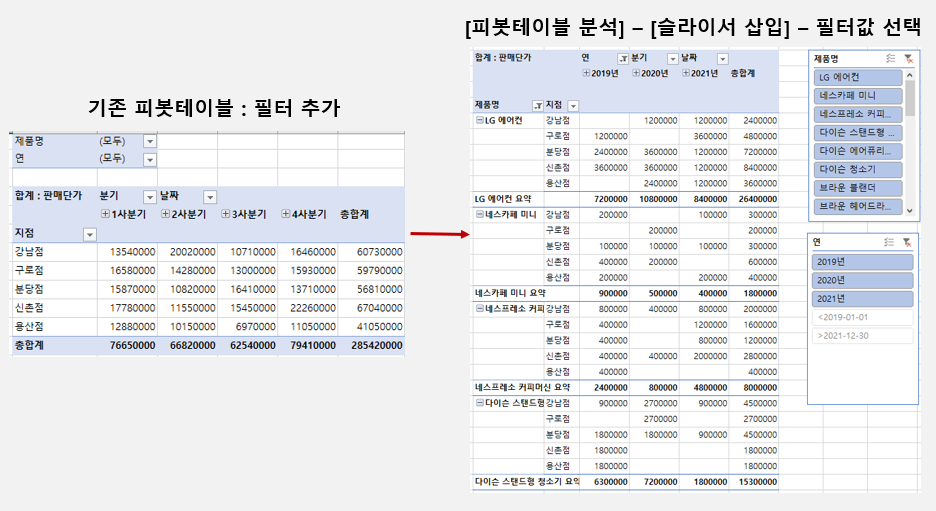Open filtered 제품명 dropdown in right pivot table
The image size is (936, 511).
538,106
